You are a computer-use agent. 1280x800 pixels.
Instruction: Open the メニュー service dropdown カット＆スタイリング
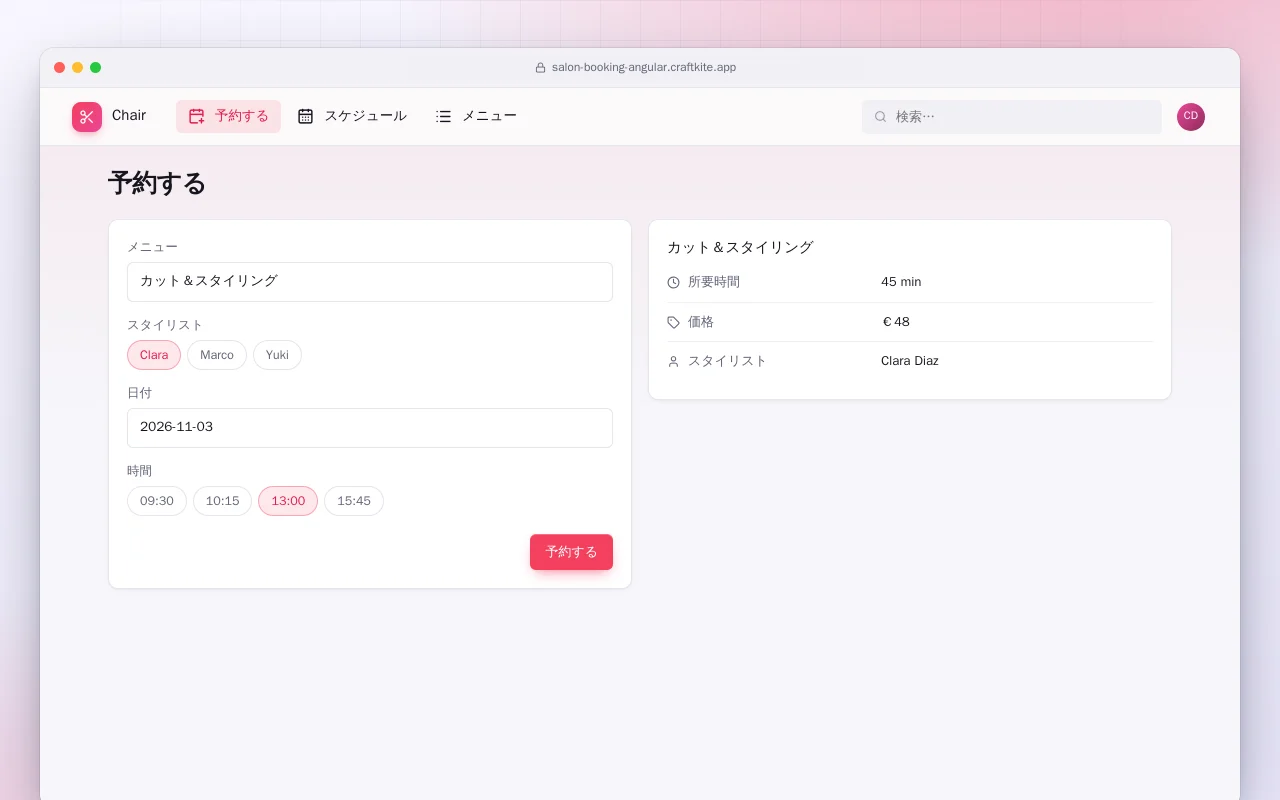click(370, 282)
